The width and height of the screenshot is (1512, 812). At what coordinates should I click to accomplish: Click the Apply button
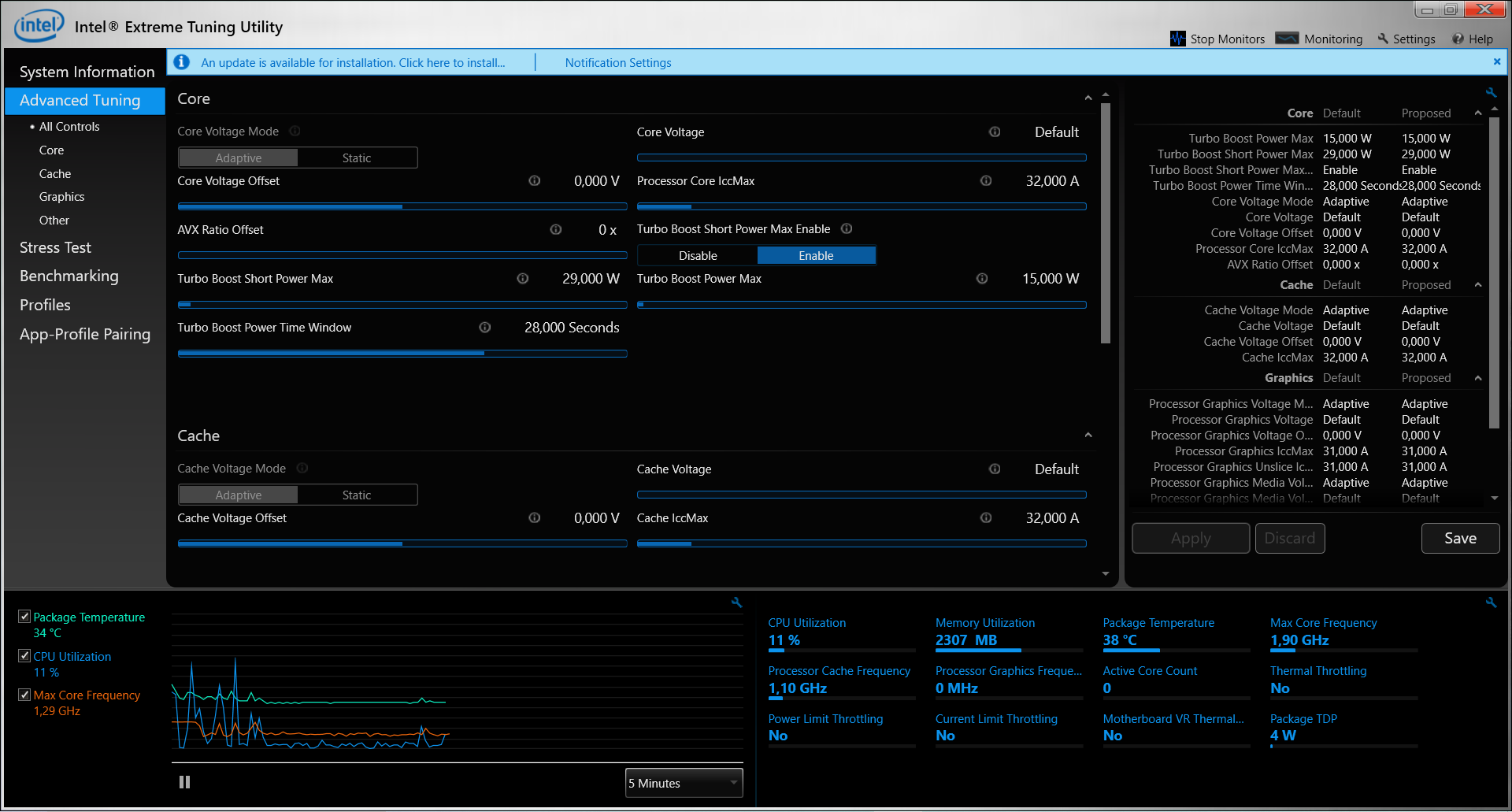pyautogui.click(x=1191, y=538)
